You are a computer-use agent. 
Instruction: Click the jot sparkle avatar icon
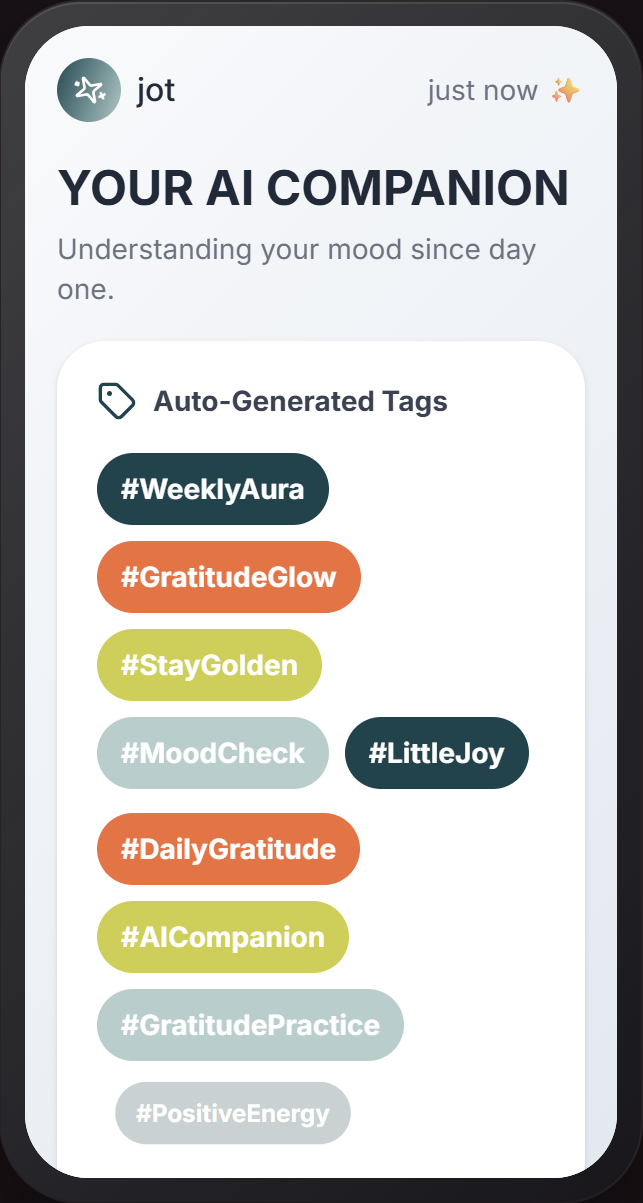pos(89,90)
